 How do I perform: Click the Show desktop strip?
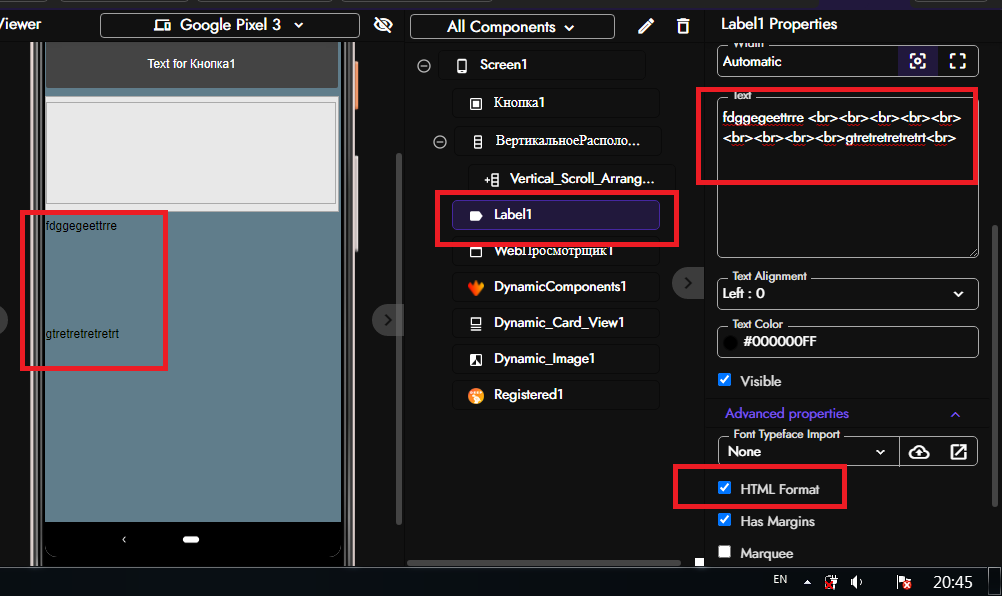pyautogui.click(x=996, y=582)
